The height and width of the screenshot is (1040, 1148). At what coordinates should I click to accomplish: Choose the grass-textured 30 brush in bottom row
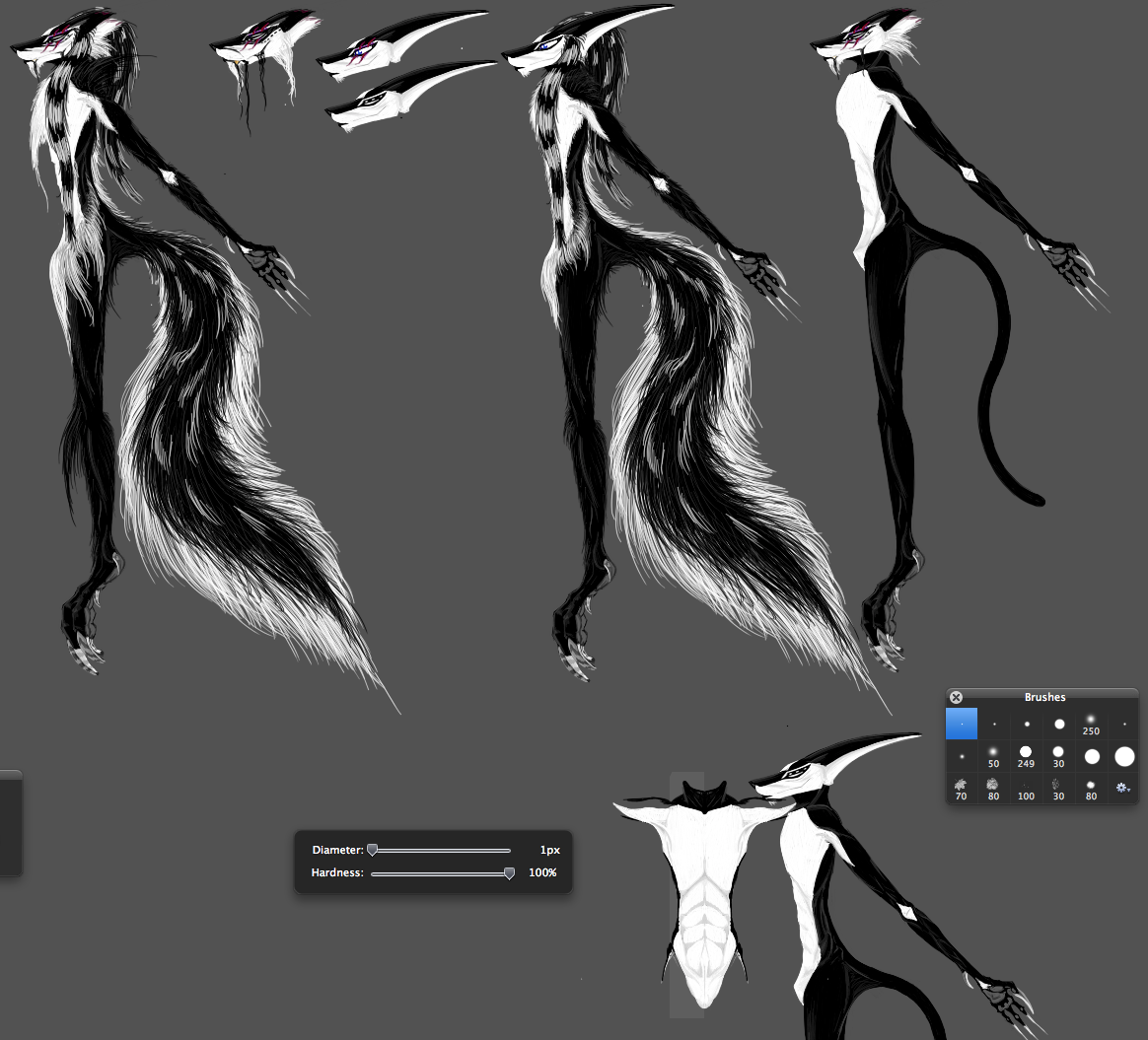click(x=1058, y=788)
